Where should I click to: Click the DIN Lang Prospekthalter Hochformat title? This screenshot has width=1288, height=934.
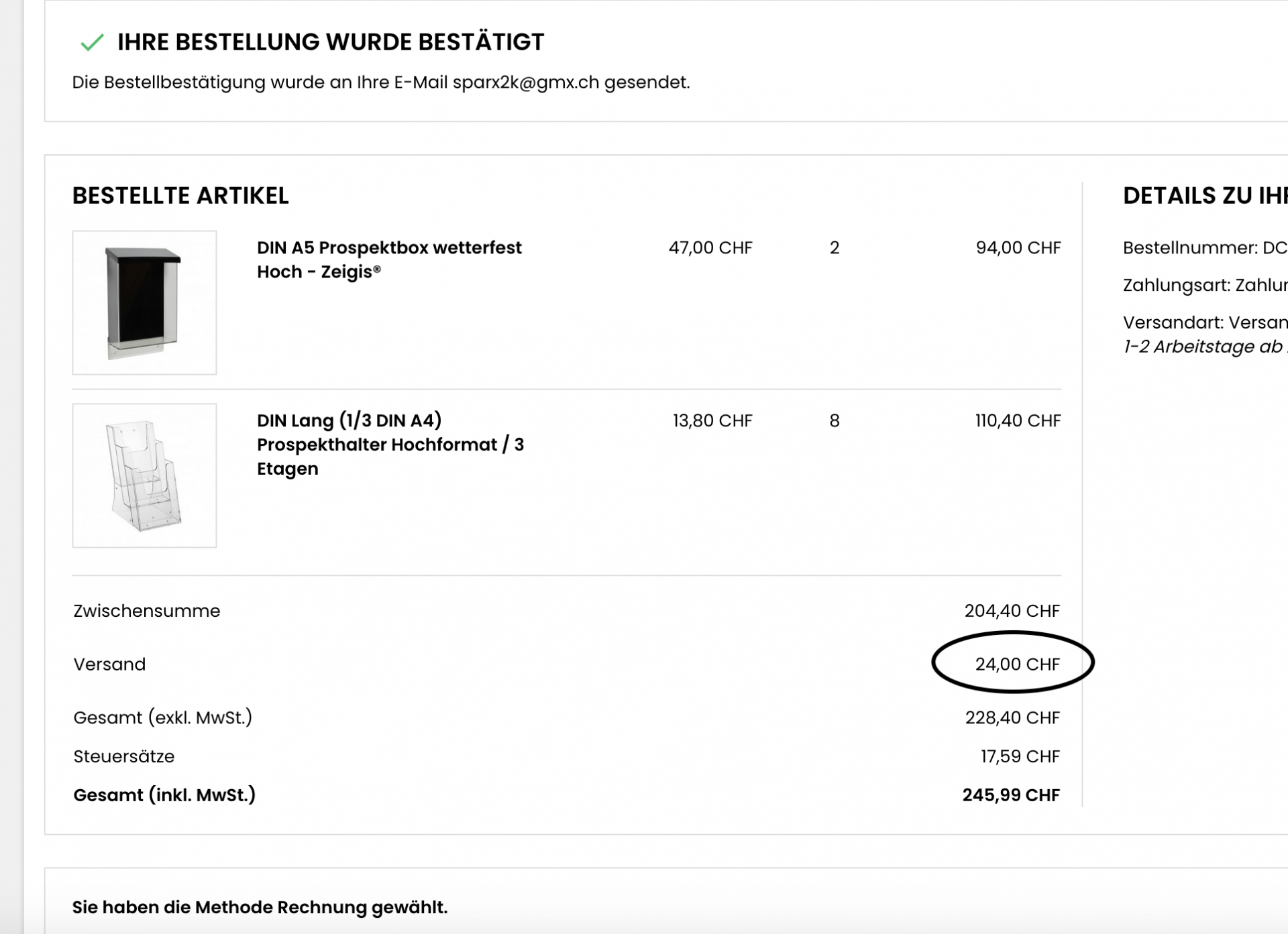pos(390,444)
